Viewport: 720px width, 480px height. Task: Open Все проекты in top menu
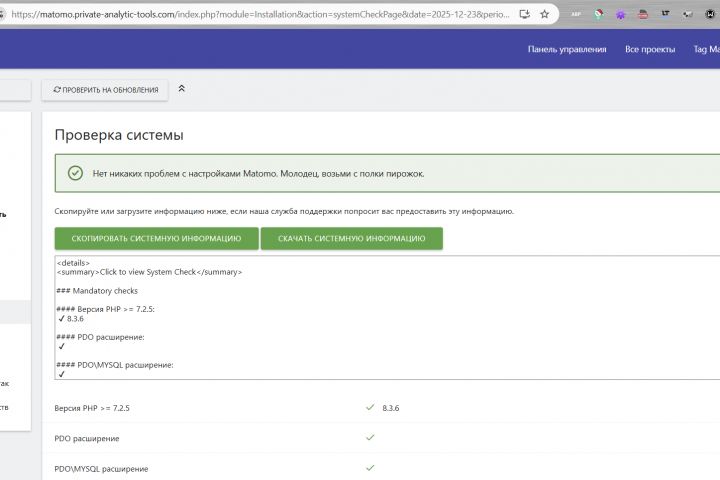click(650, 49)
